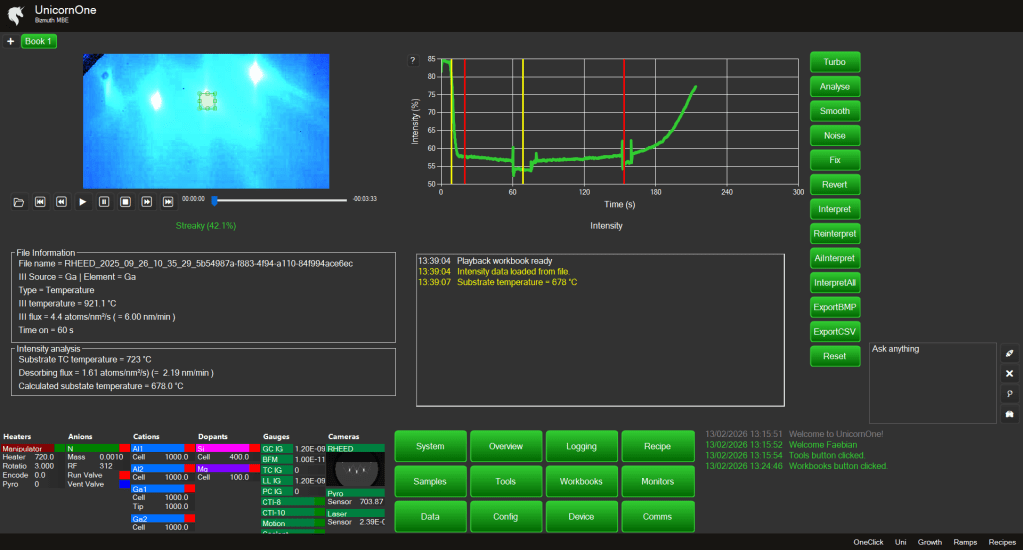Image resolution: width=1023 pixels, height=550 pixels.
Task: Click the rocket send icon beside Ask anything
Action: [x=1009, y=354]
